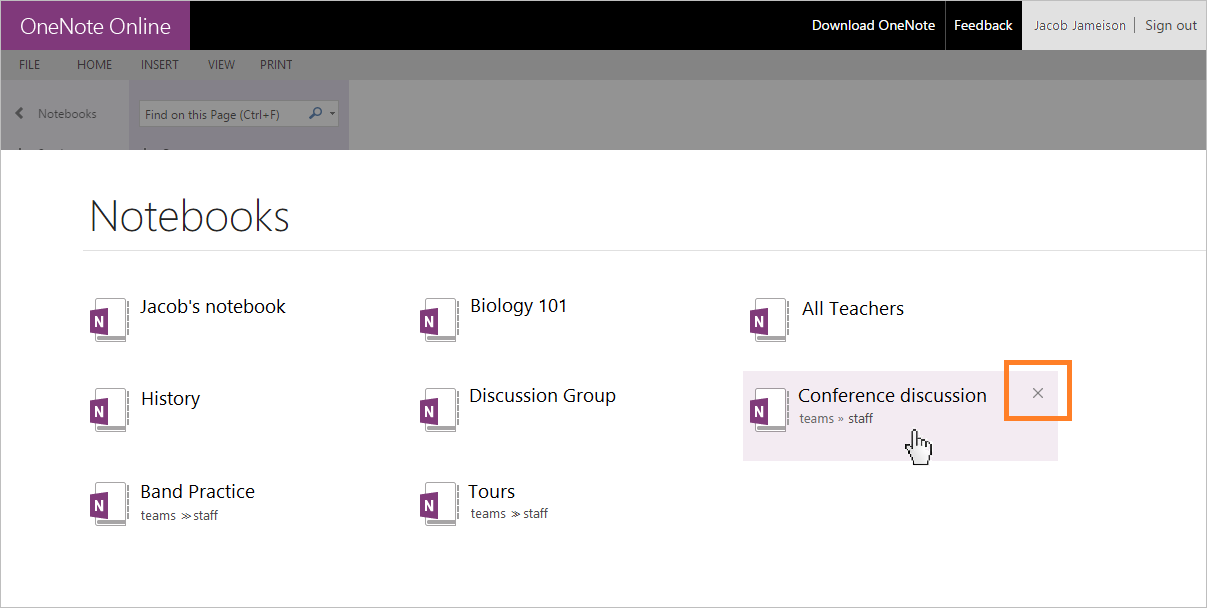The width and height of the screenshot is (1207, 608).
Task: Remove Conference discussion with the X button
Action: click(x=1038, y=393)
